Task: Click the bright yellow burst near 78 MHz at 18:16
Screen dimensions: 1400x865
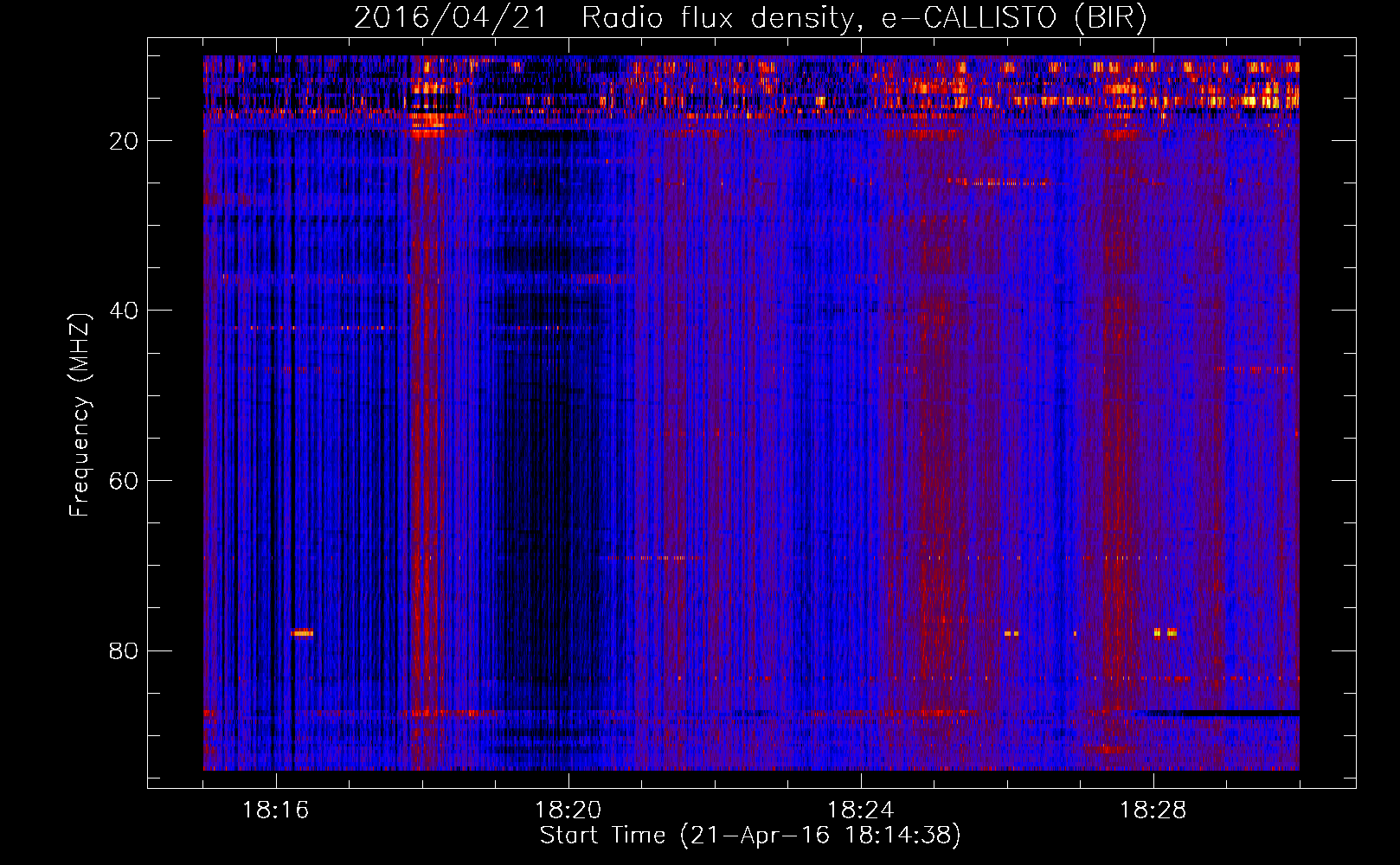Action: point(302,633)
